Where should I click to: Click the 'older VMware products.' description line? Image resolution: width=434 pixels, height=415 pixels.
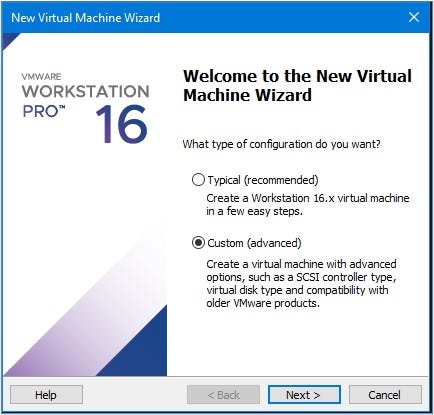263,303
